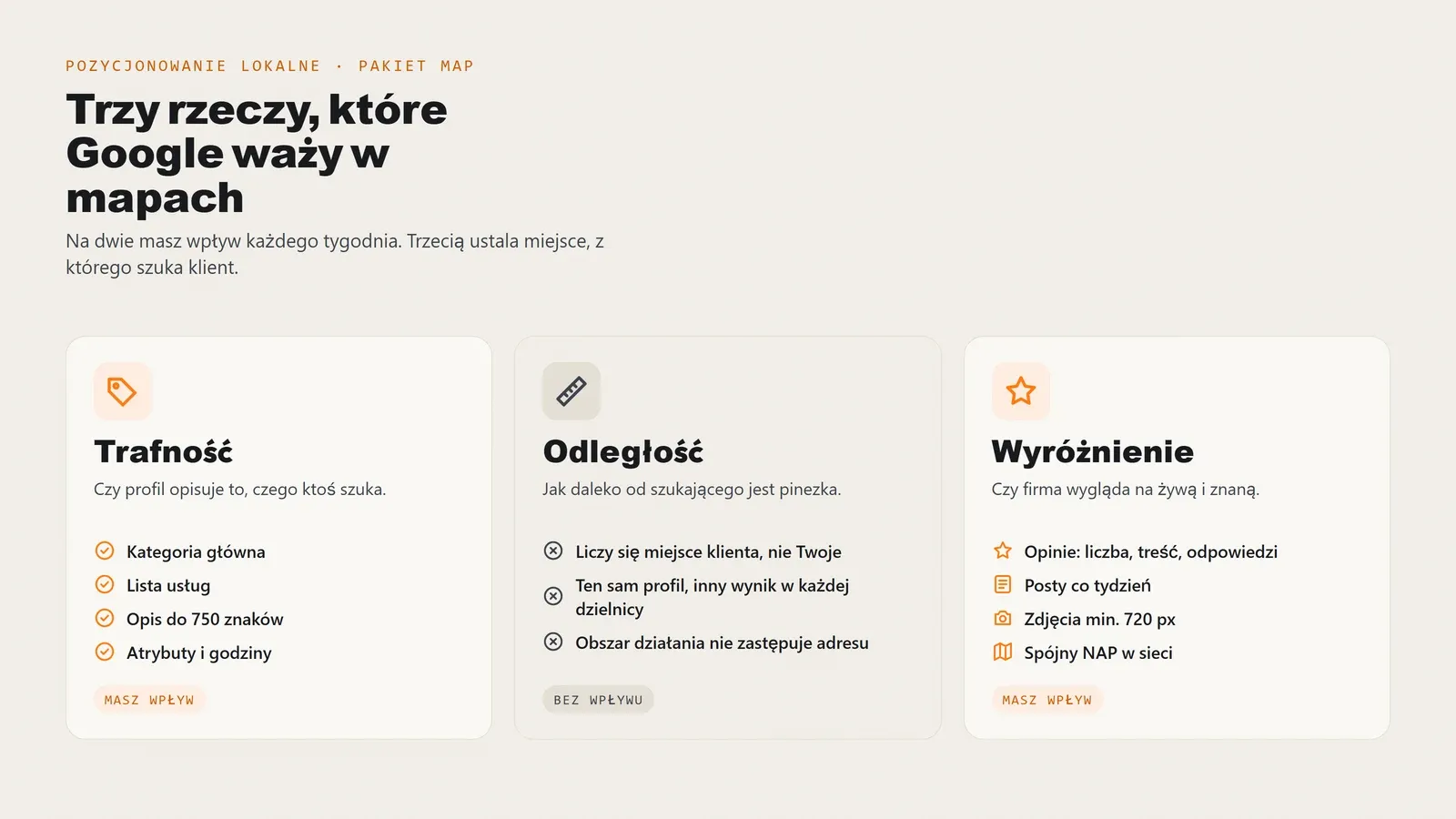This screenshot has height=819, width=1456.
Task: Click the cross icon beside Liczy się miejsce klienta
Action: point(553,551)
